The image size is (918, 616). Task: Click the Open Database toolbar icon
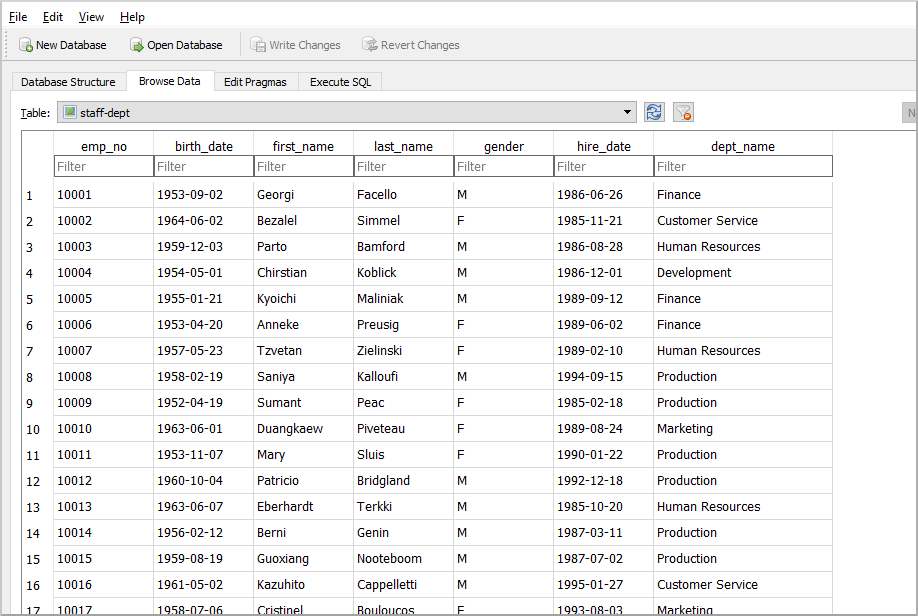click(x=137, y=45)
